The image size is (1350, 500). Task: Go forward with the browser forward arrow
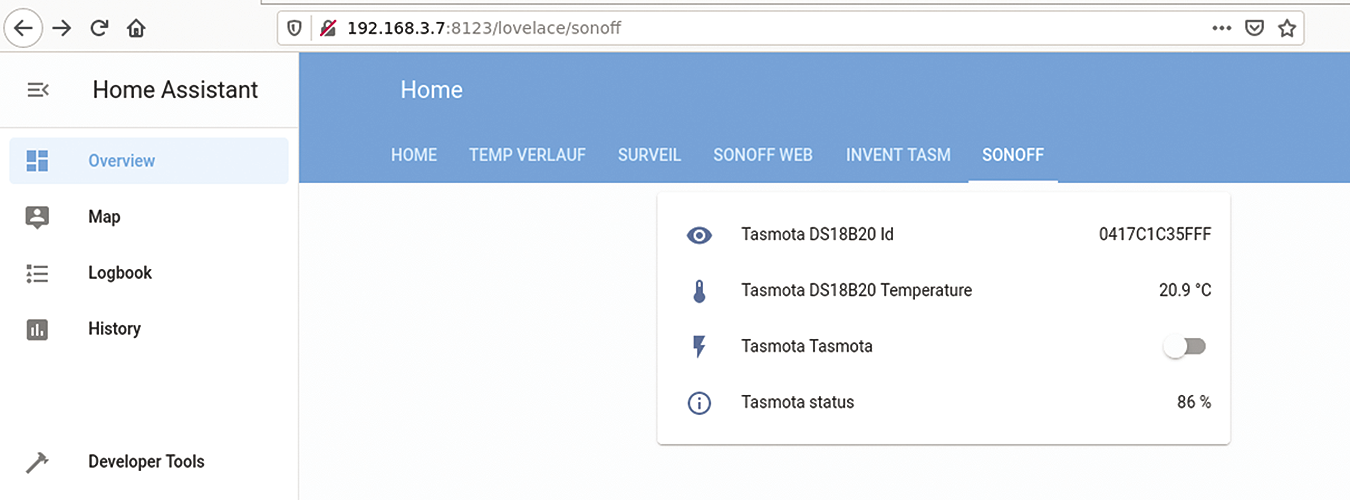(62, 28)
